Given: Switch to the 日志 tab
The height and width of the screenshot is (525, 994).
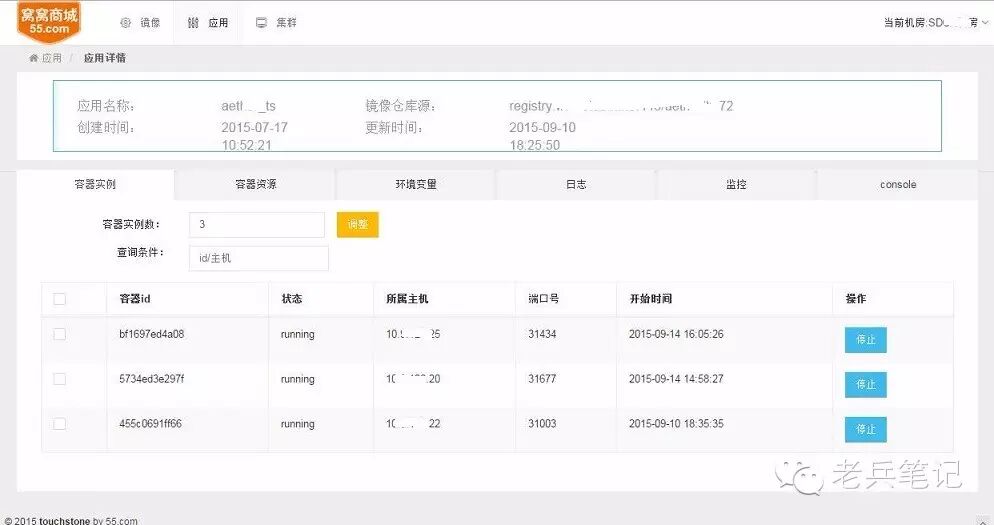Looking at the screenshot, I should pos(576,185).
